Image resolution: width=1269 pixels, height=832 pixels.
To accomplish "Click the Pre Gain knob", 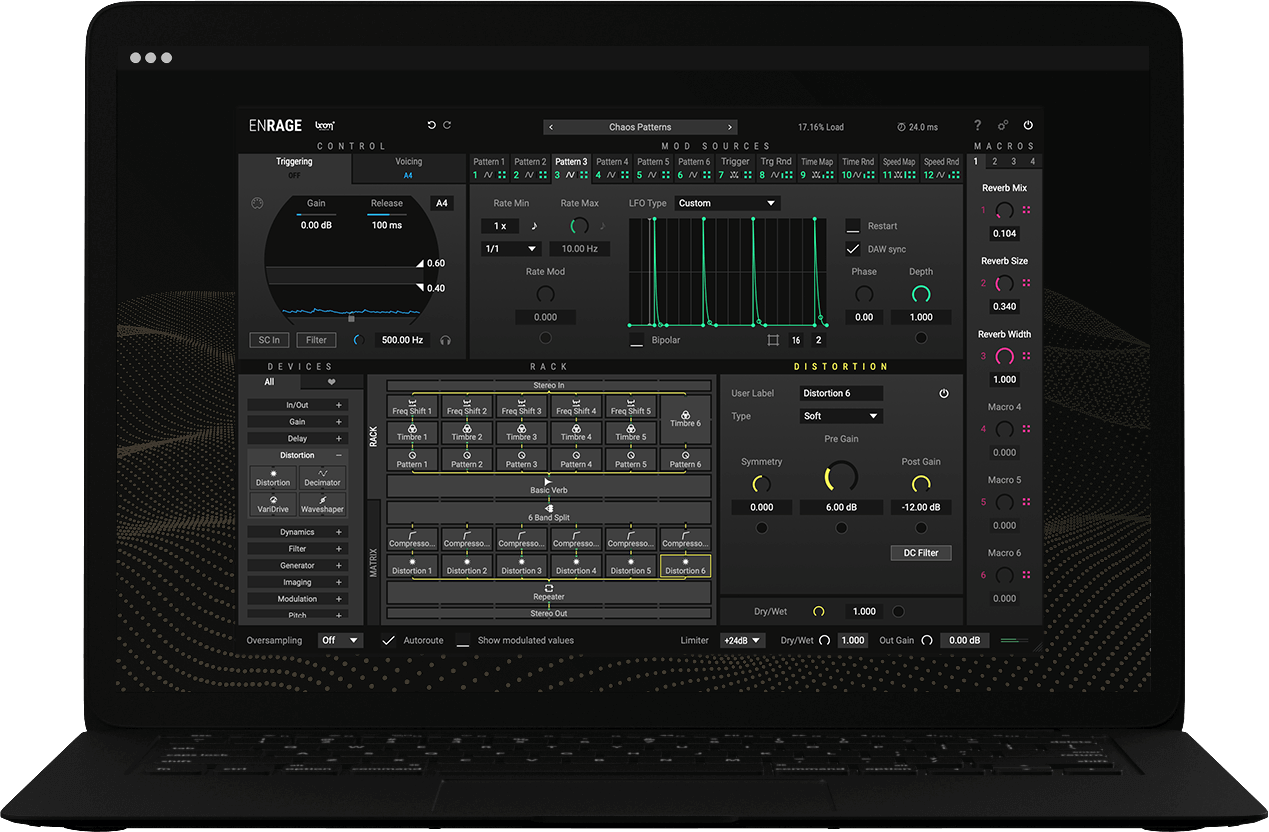I will (x=841, y=477).
